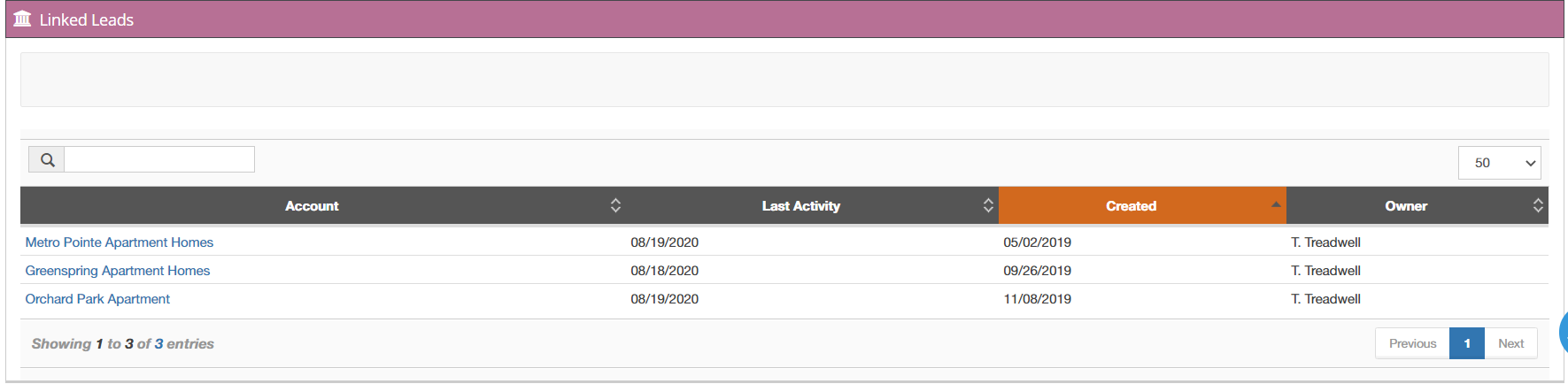1568x384 pixels.
Task: Sort table by Account header
Action: coord(312,206)
